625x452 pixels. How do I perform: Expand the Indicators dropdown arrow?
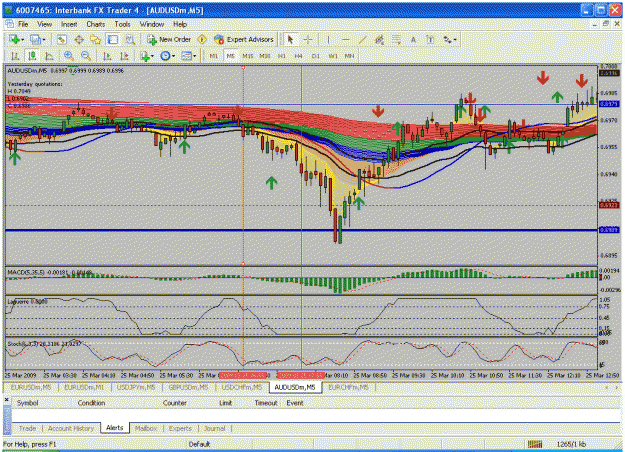point(152,57)
